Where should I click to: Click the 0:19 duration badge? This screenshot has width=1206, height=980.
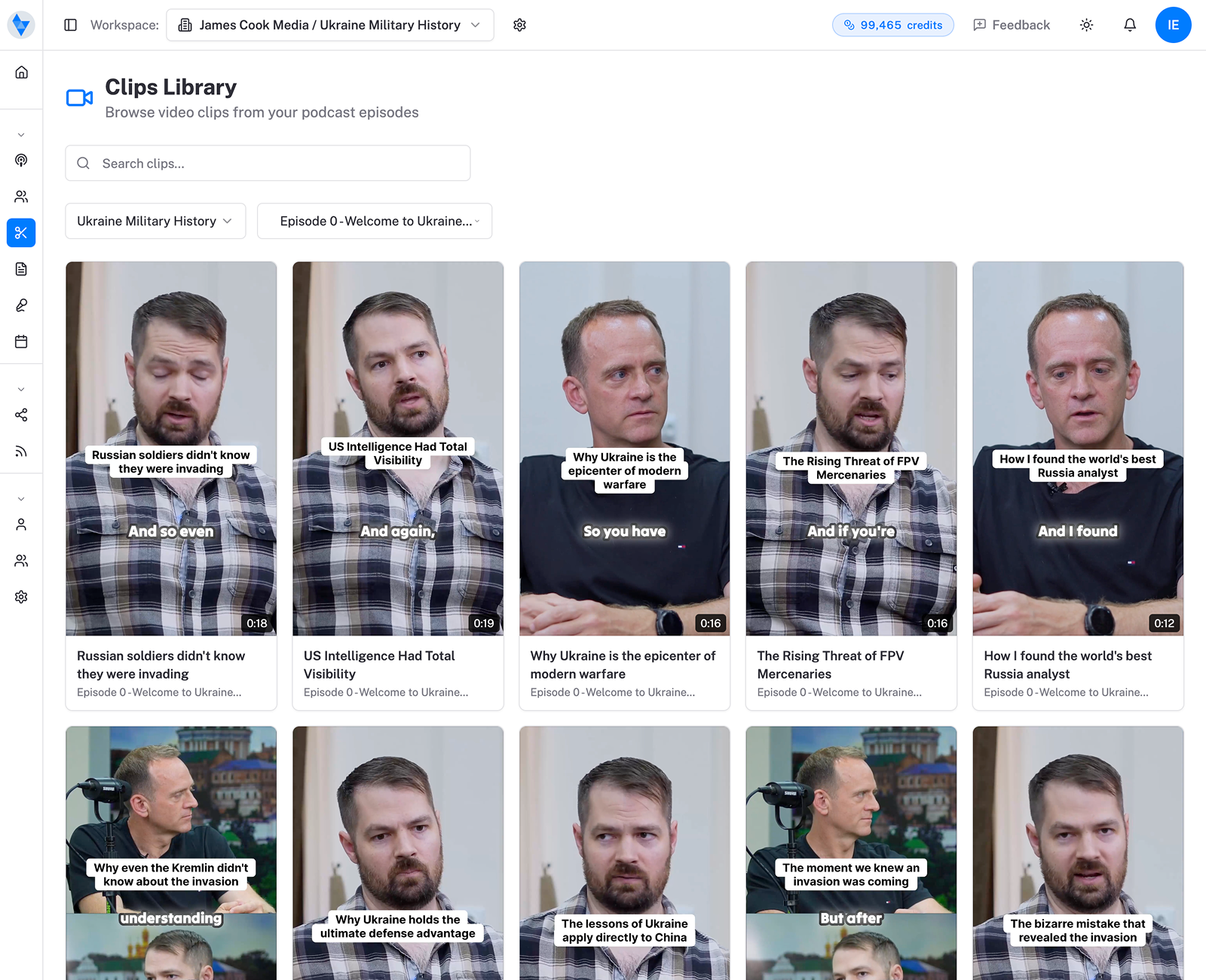[x=484, y=623]
